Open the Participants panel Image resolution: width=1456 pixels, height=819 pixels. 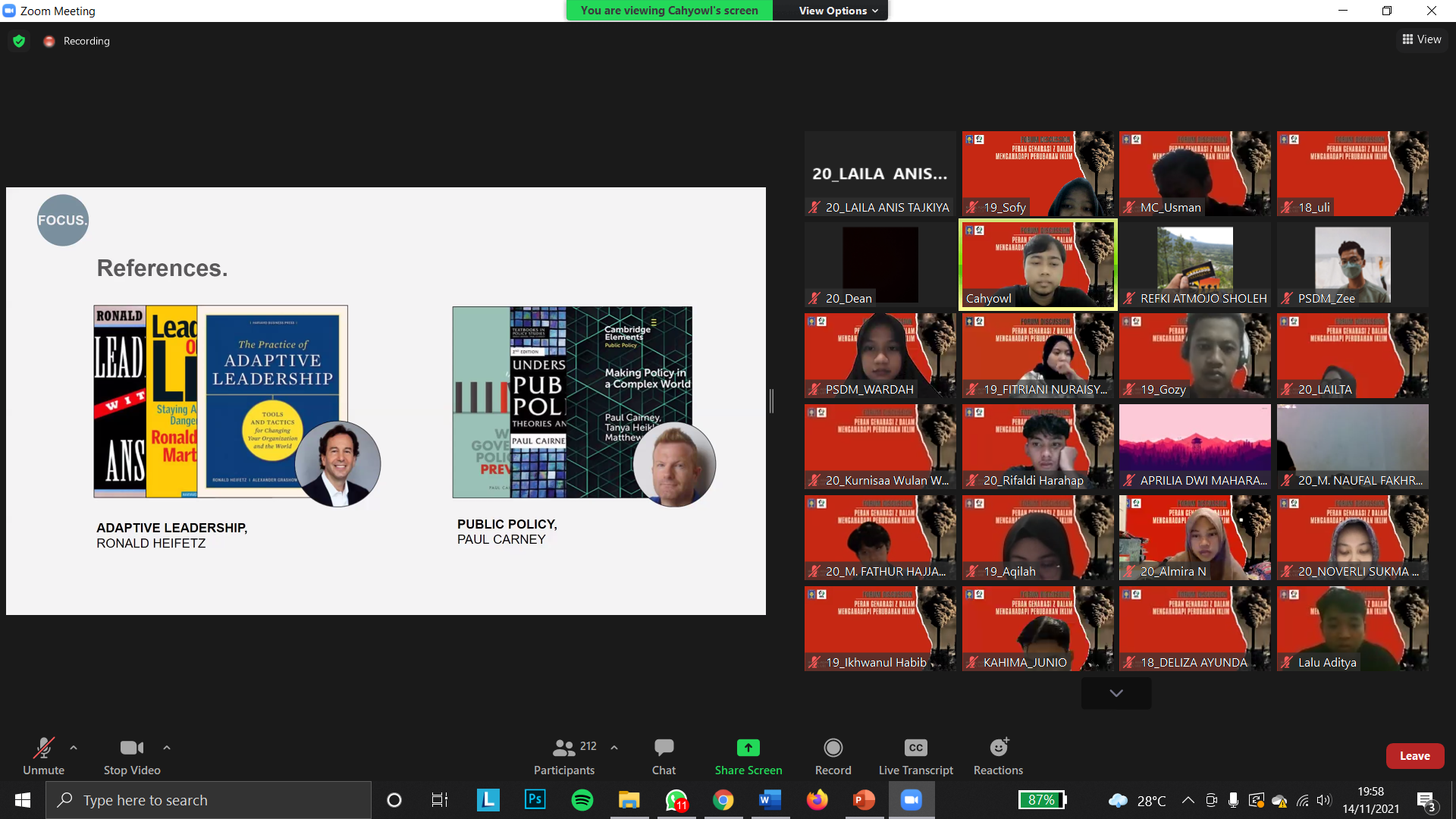[564, 756]
